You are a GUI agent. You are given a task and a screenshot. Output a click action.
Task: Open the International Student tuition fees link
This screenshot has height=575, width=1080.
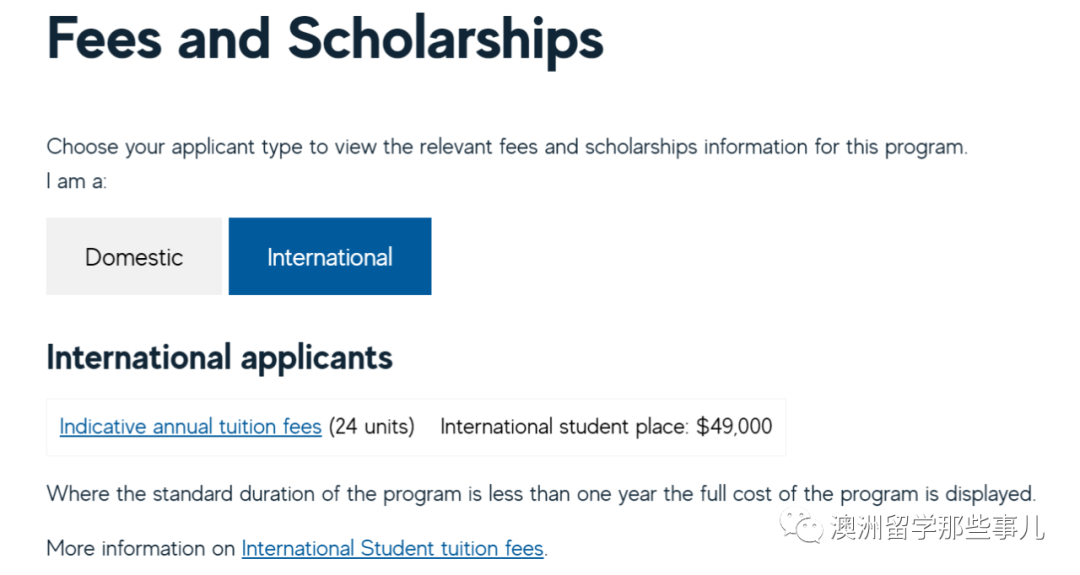392,549
